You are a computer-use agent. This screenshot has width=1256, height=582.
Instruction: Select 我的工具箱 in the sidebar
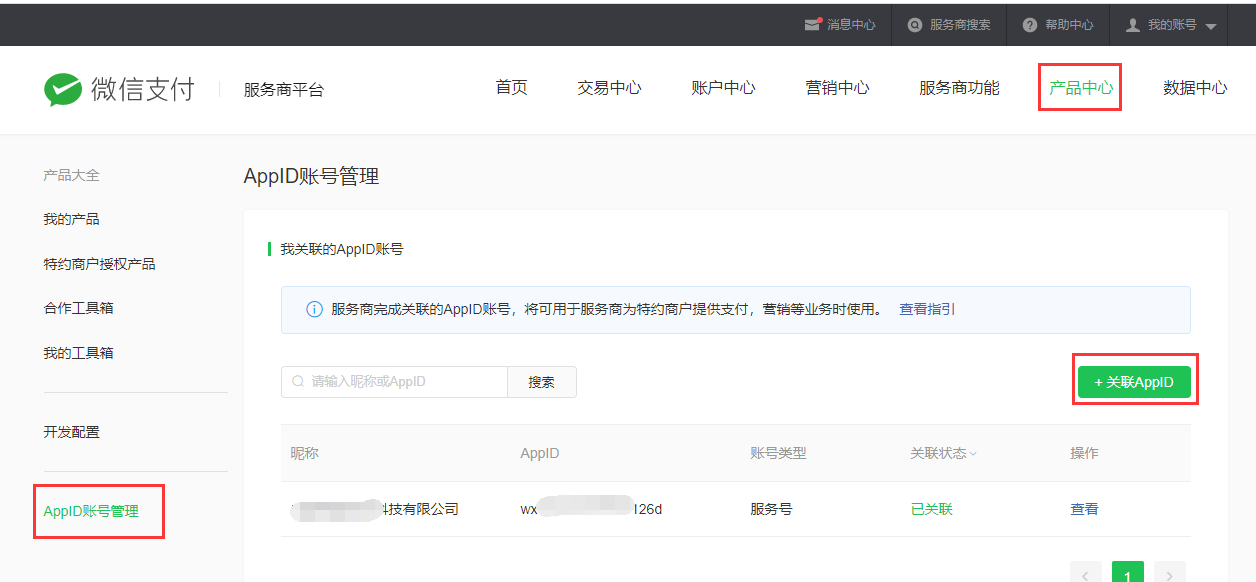click(78, 353)
